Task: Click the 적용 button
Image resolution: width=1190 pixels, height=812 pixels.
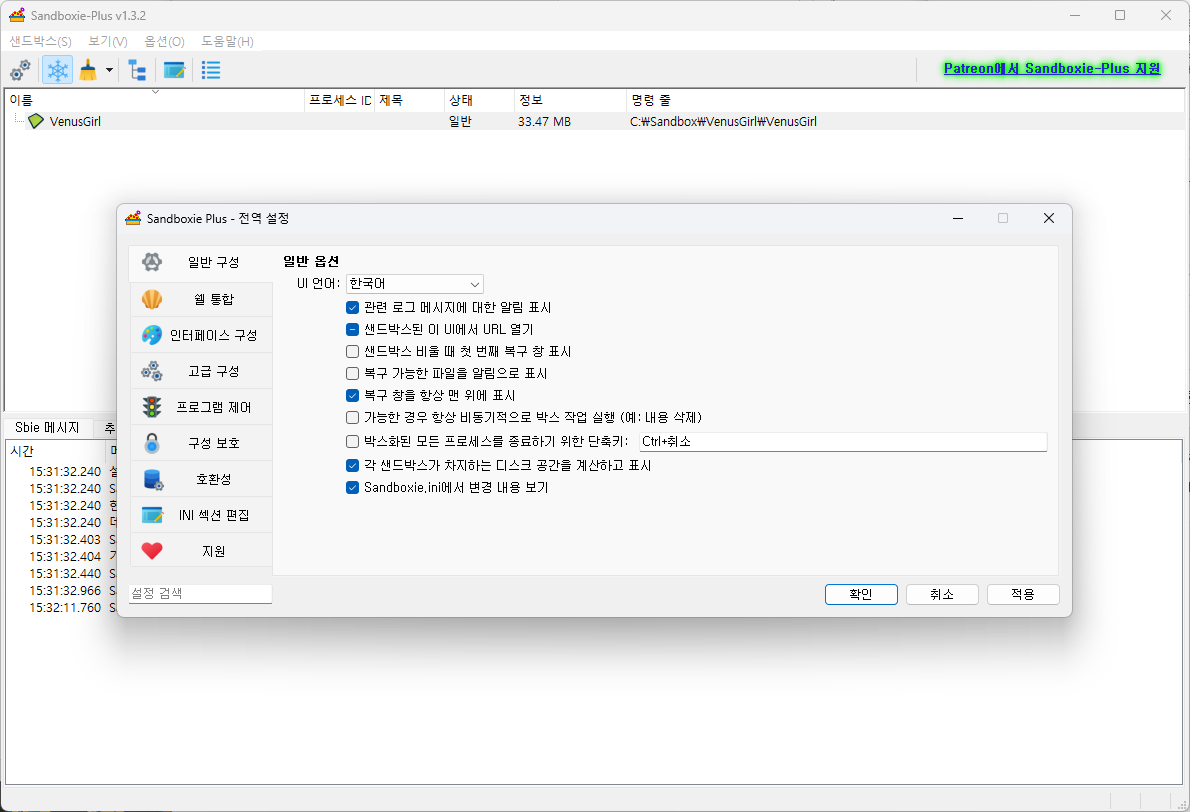Action: tap(1023, 594)
